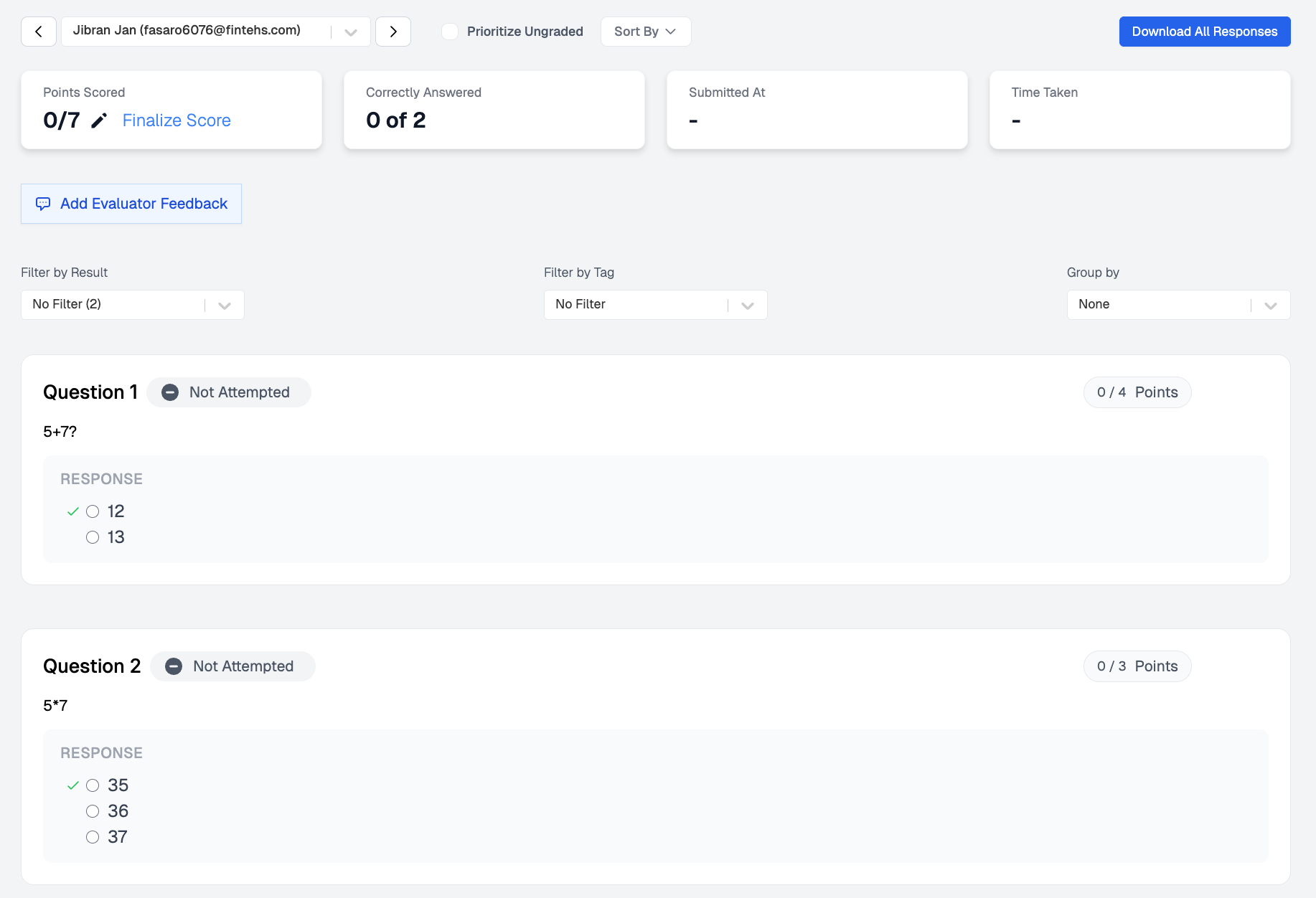This screenshot has width=1316, height=898.
Task: Select radio option 12
Action: (93, 511)
